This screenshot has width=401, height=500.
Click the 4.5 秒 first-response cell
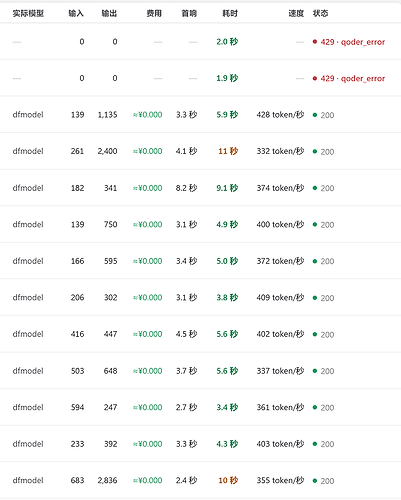tap(187, 334)
